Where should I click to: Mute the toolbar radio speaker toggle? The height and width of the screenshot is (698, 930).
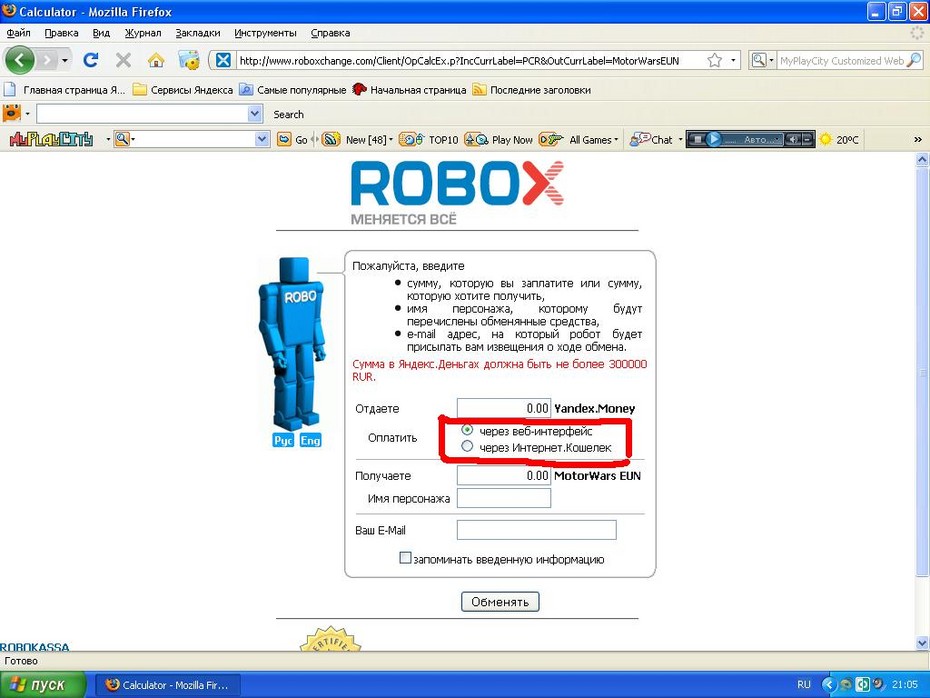(x=792, y=139)
